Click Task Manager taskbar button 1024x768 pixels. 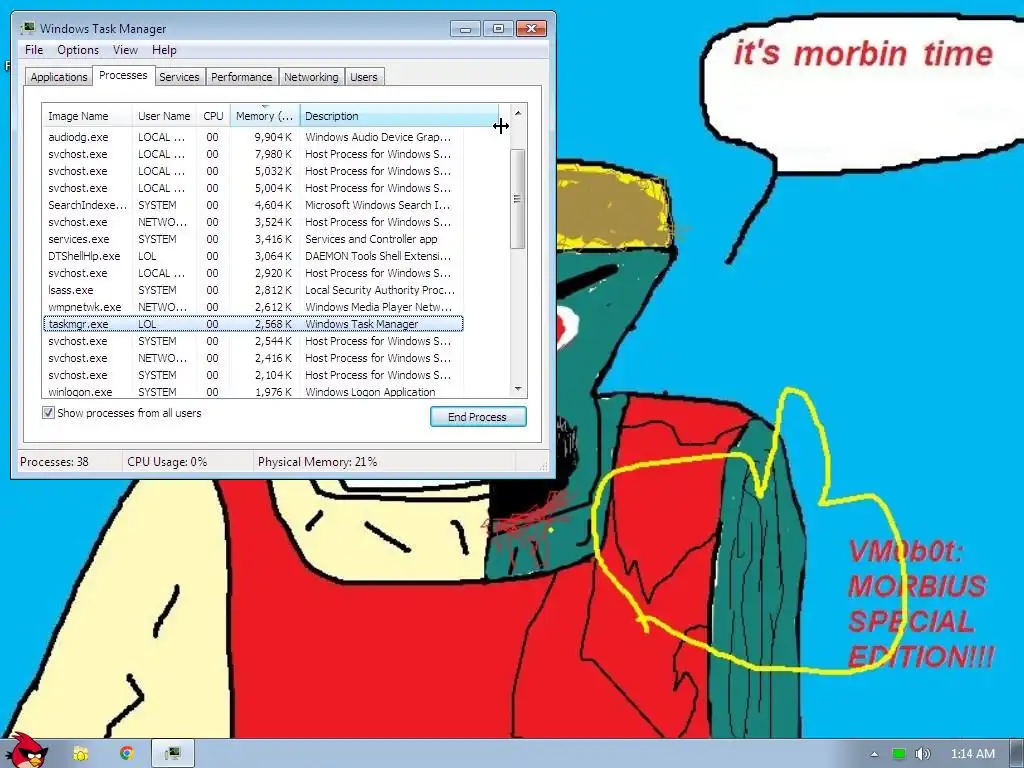tap(173, 754)
